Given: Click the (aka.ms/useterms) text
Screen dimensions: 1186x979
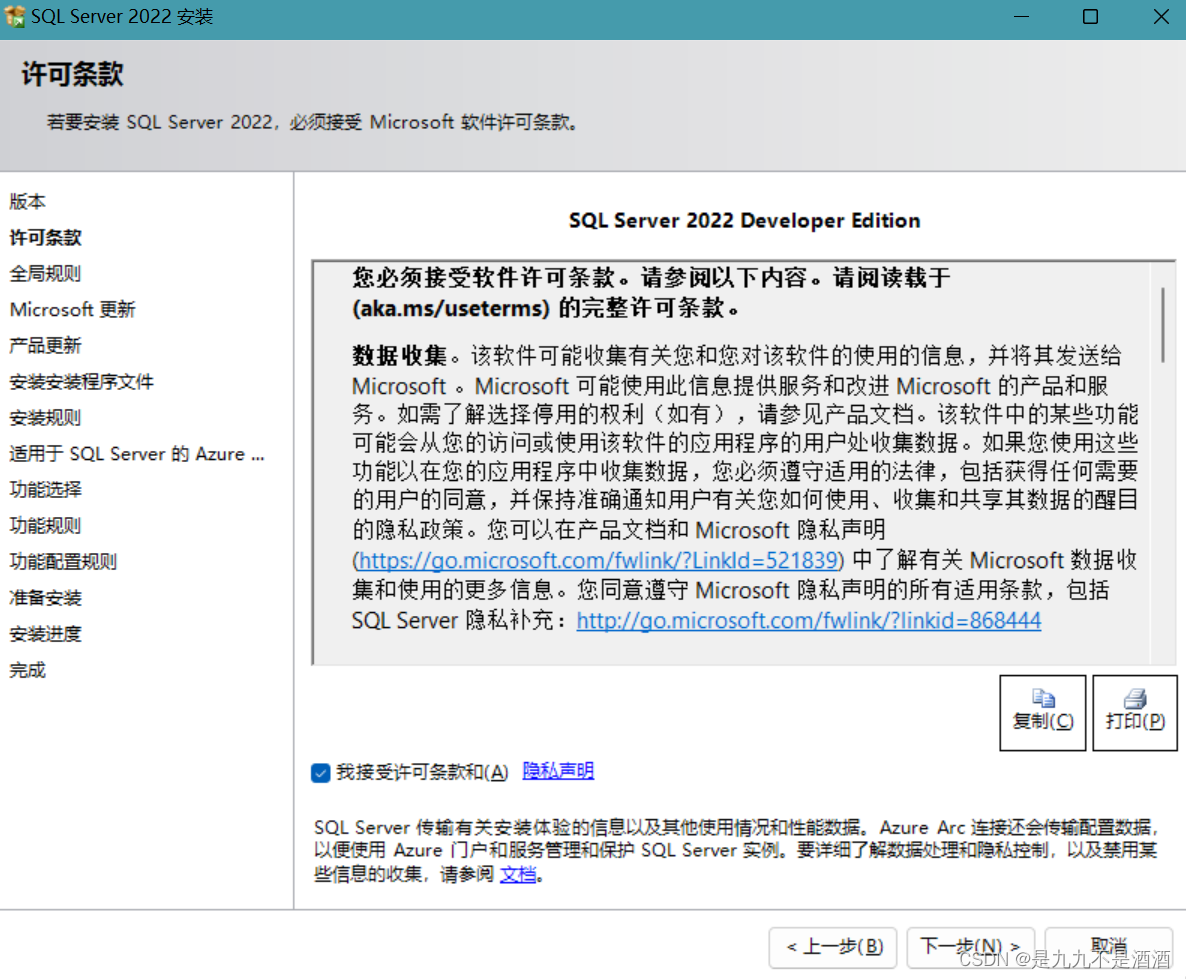Looking at the screenshot, I should tap(451, 308).
